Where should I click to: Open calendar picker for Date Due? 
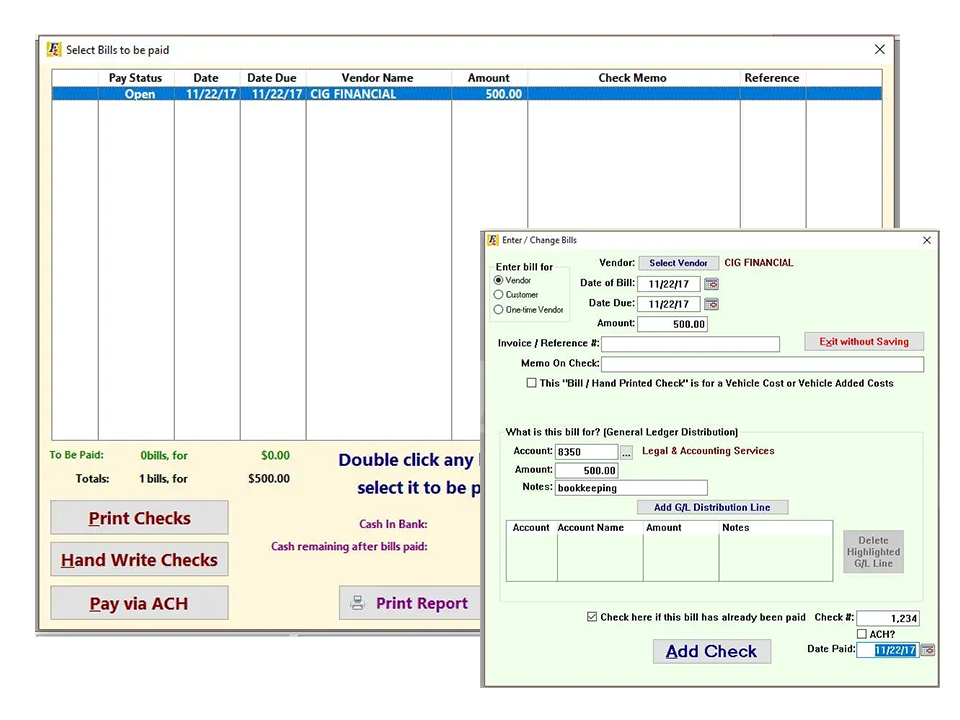click(711, 304)
